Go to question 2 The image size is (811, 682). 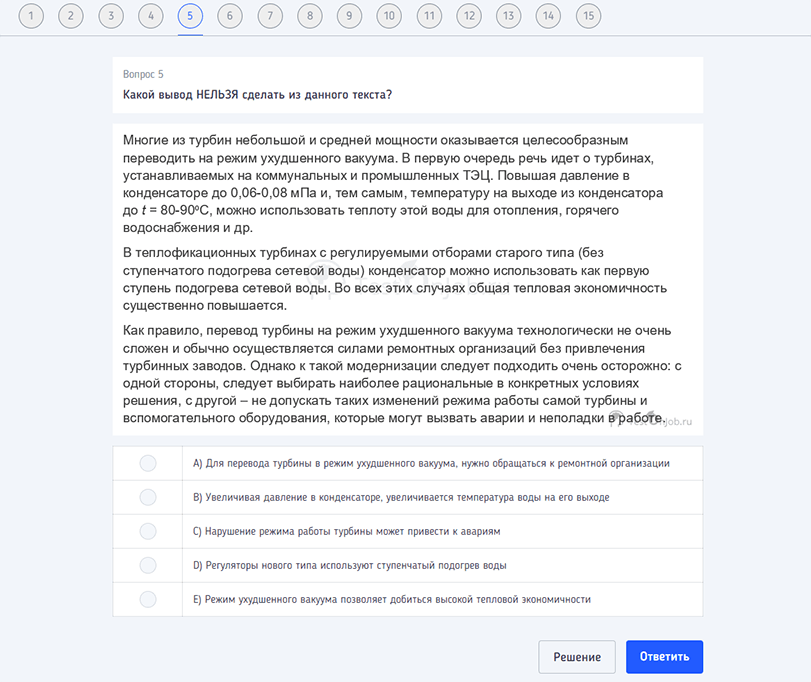[x=71, y=16]
